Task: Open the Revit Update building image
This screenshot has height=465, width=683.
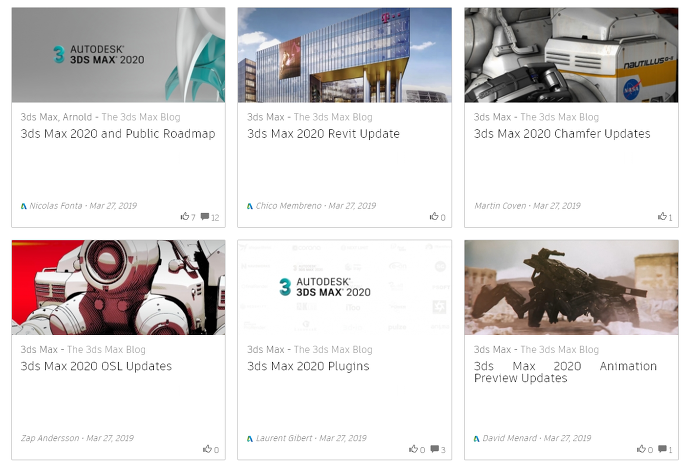Action: [x=345, y=55]
